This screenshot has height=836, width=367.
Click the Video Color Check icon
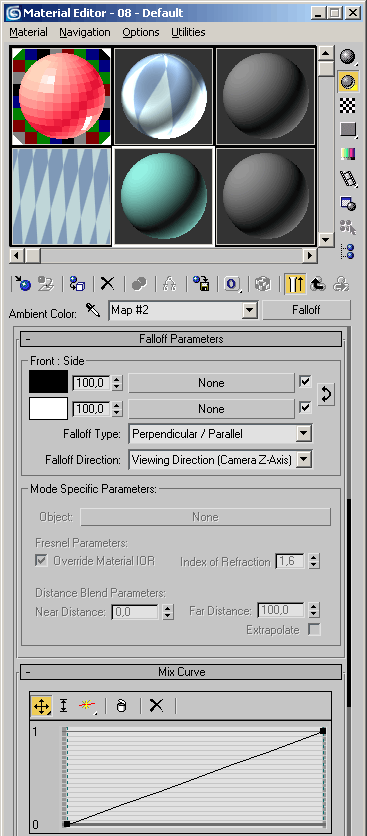click(x=348, y=154)
